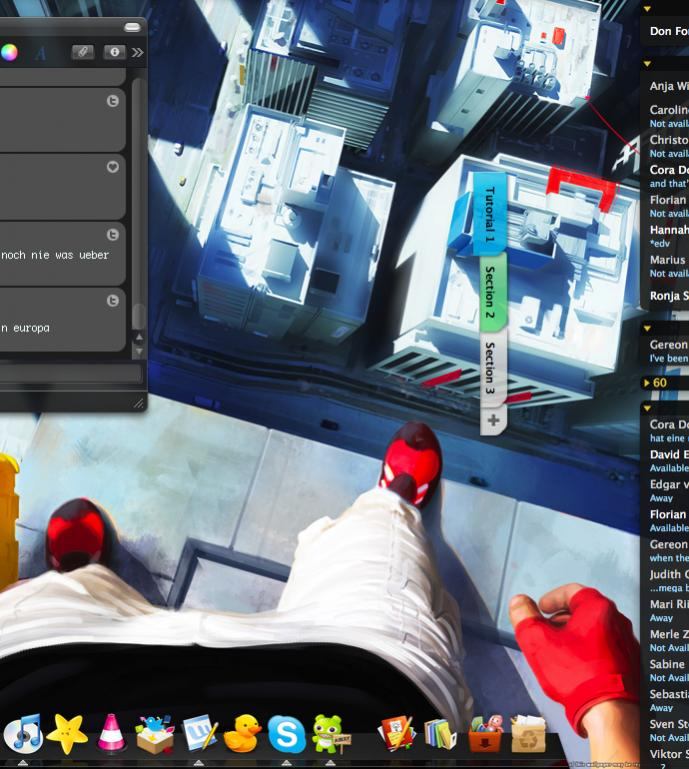
Task: Switch to the Section 2 tab
Action: (x=491, y=292)
